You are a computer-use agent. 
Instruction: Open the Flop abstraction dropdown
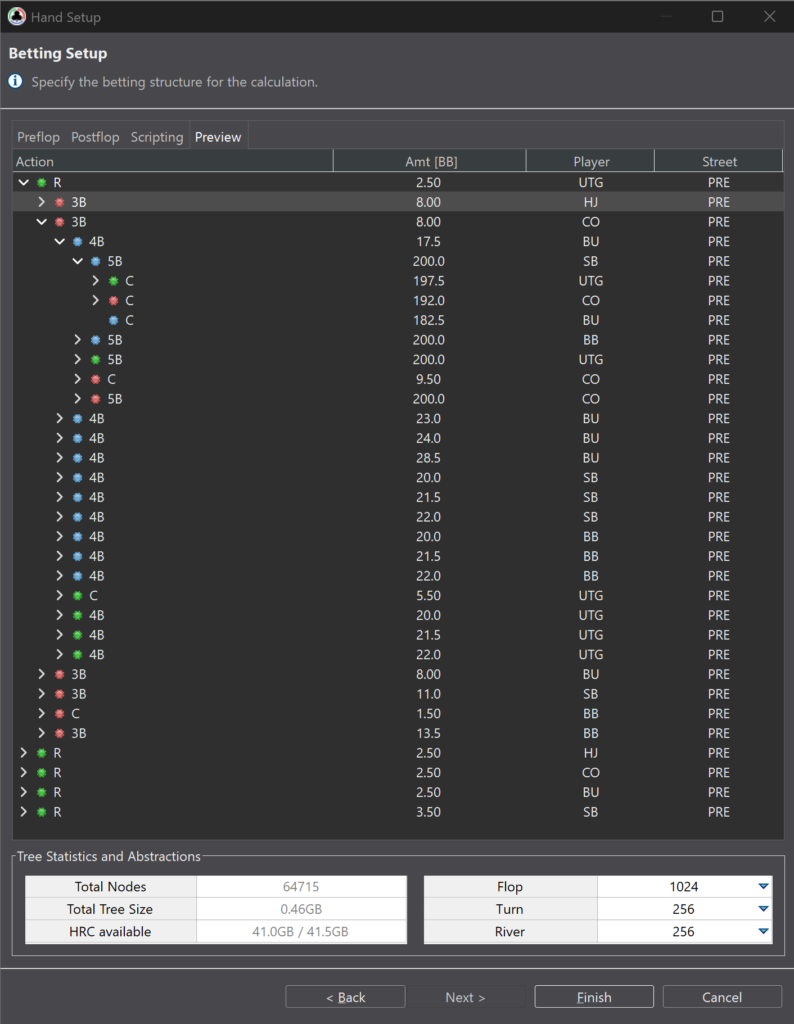coord(763,886)
